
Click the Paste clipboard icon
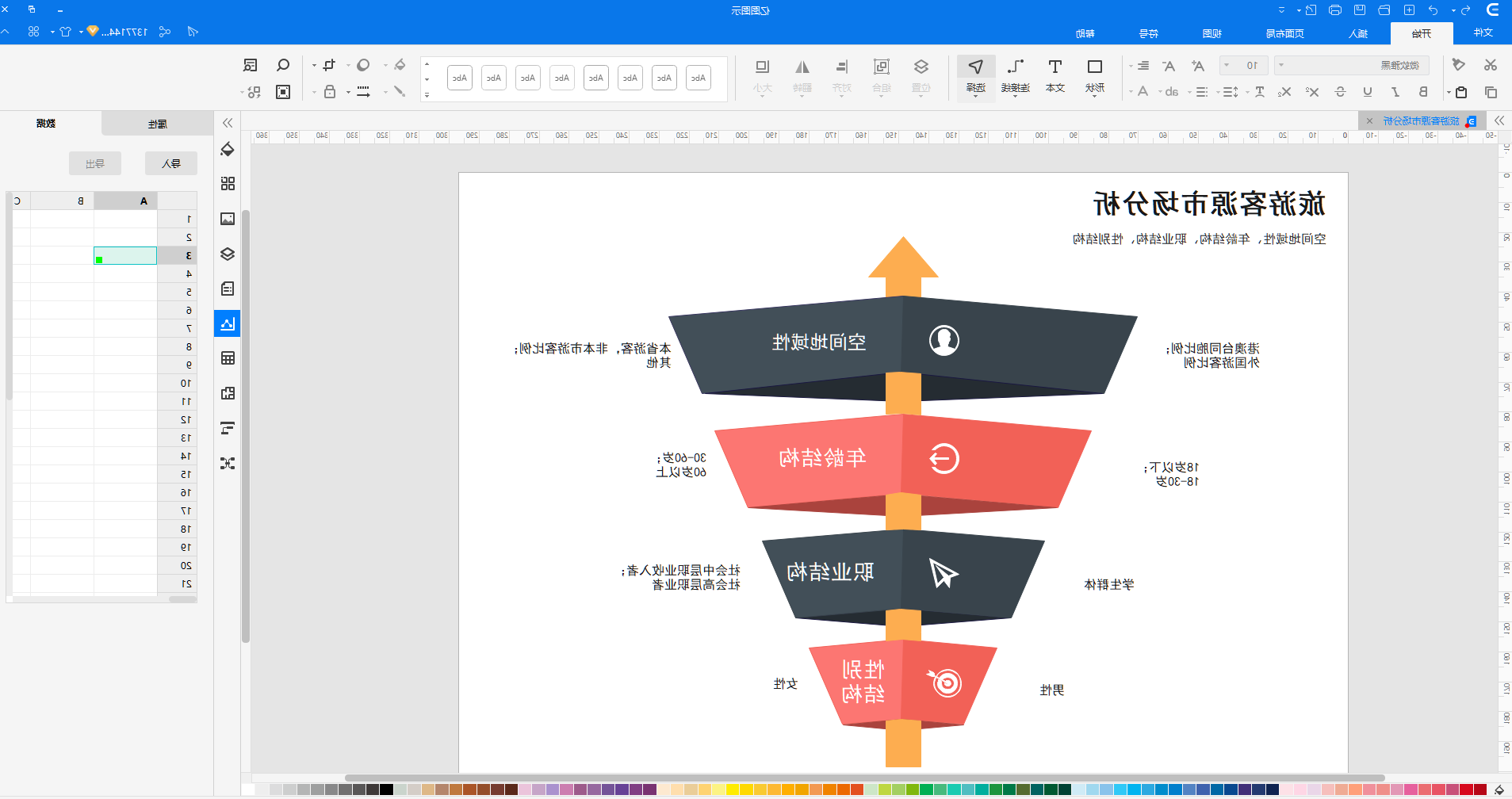(x=1461, y=92)
